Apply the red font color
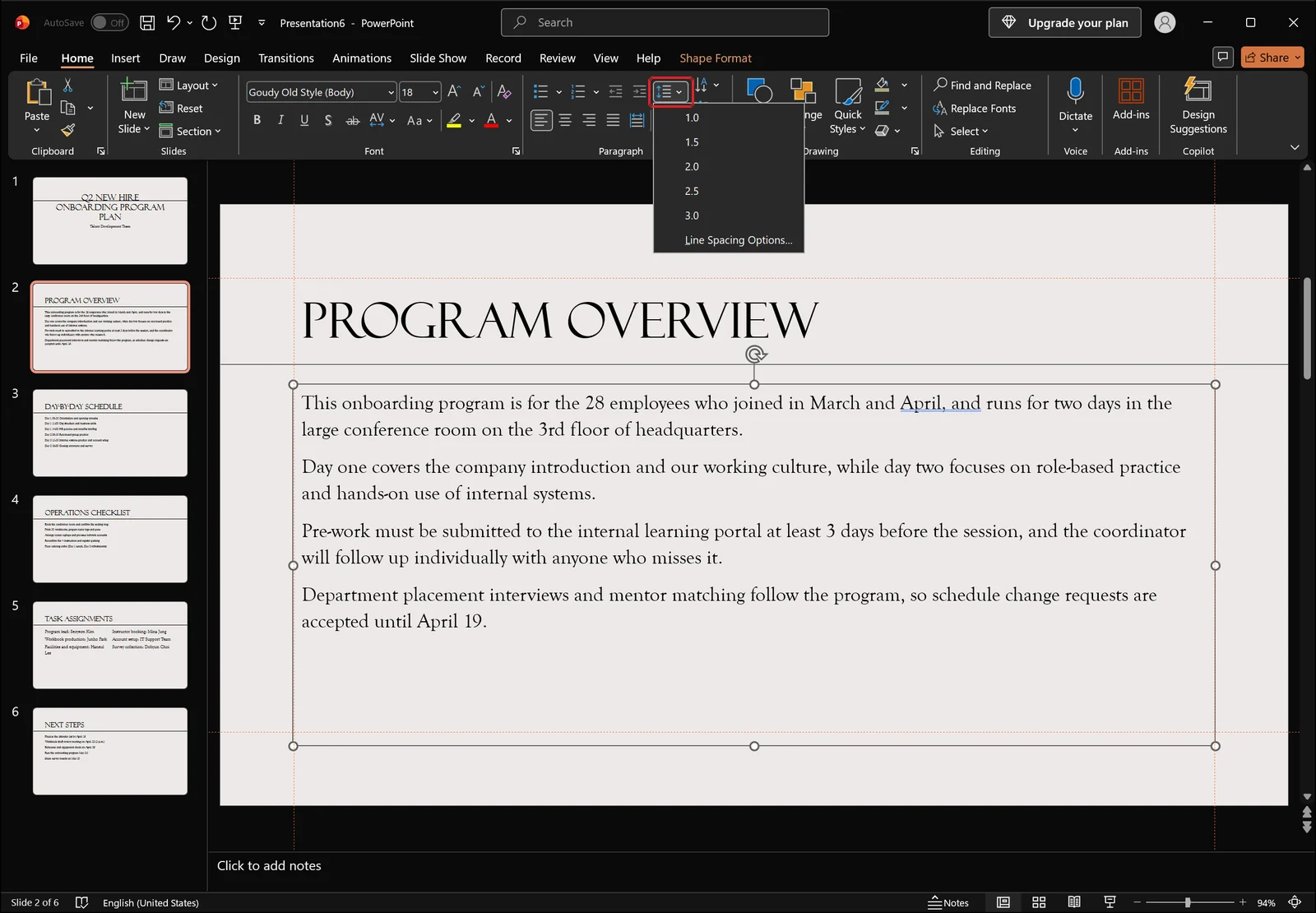 click(491, 120)
